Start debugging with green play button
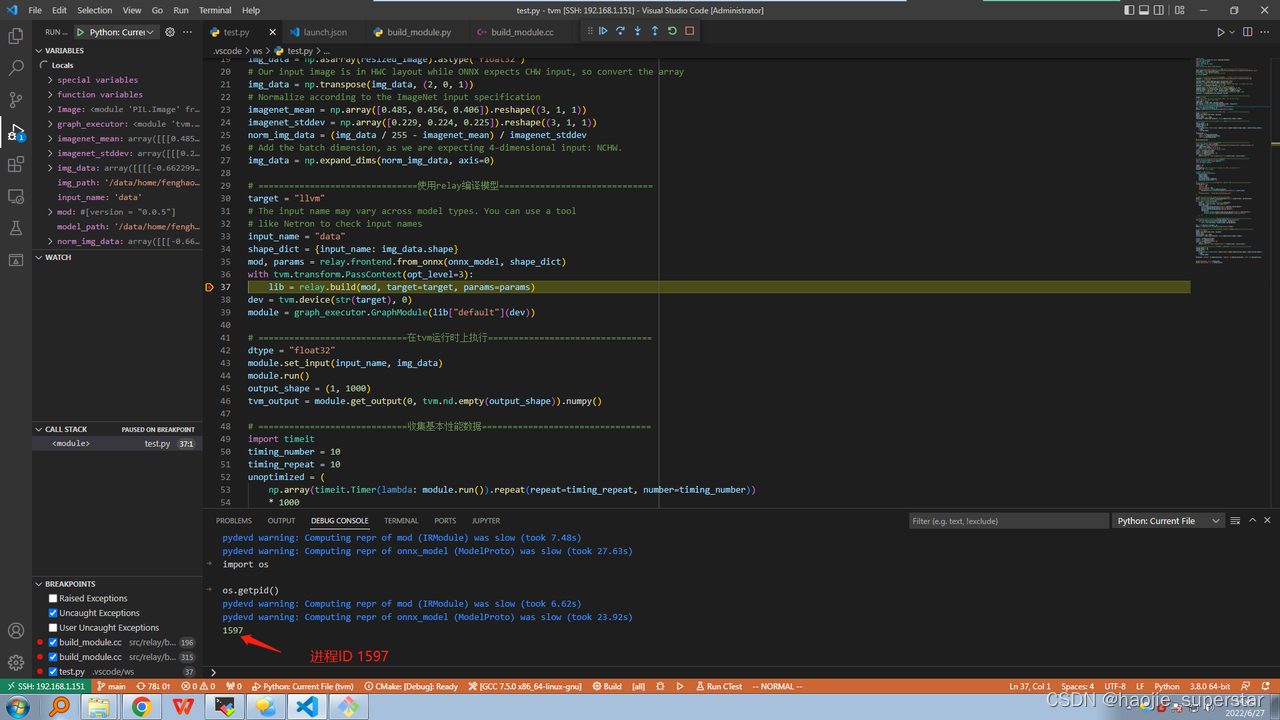The image size is (1280, 720). click(x=80, y=32)
